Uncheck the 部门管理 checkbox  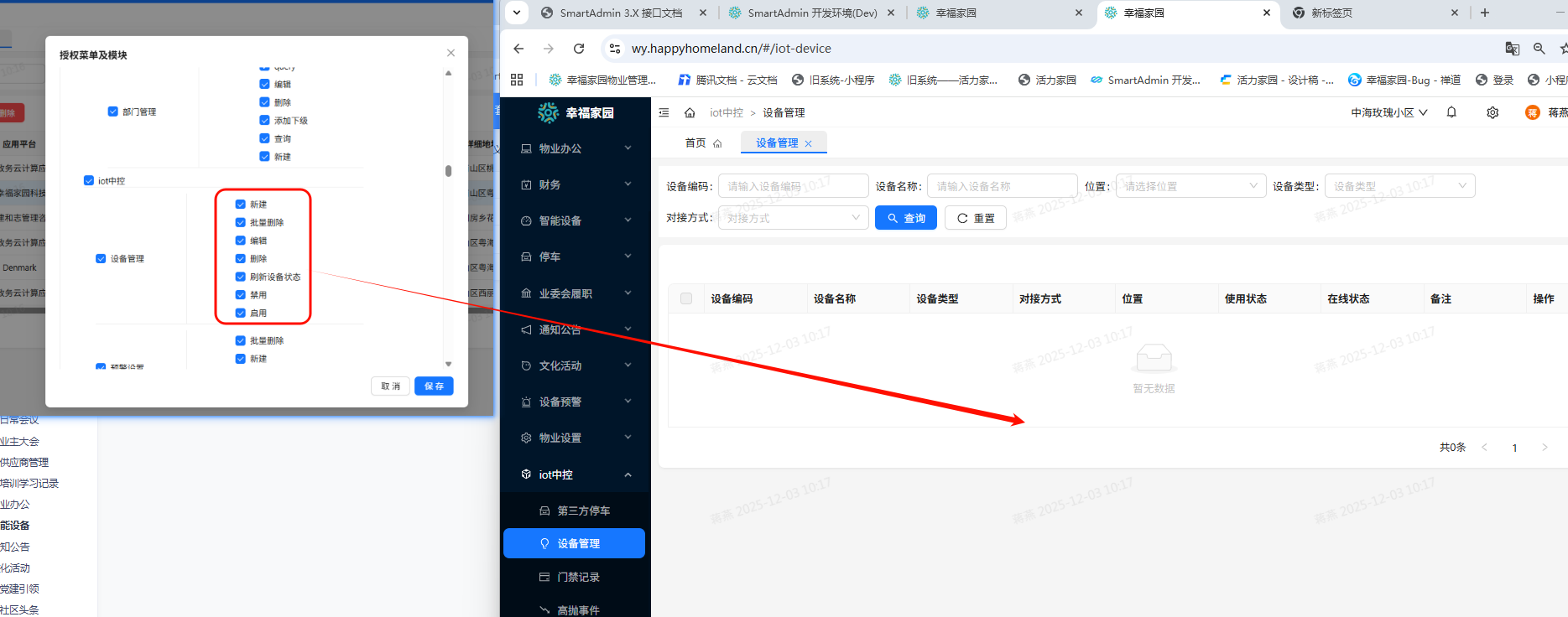112,111
